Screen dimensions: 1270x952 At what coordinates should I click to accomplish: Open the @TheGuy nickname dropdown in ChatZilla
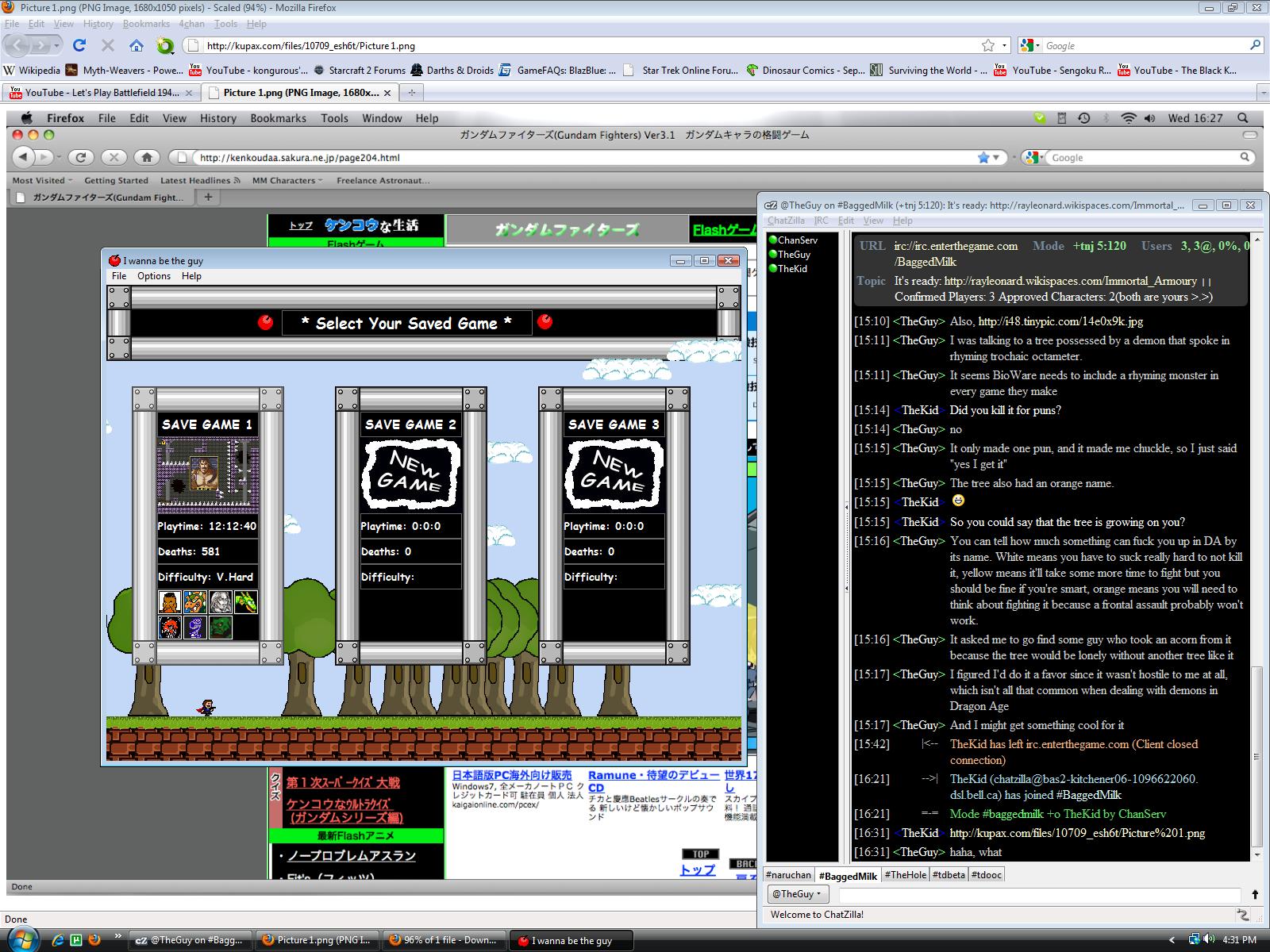pos(797,894)
